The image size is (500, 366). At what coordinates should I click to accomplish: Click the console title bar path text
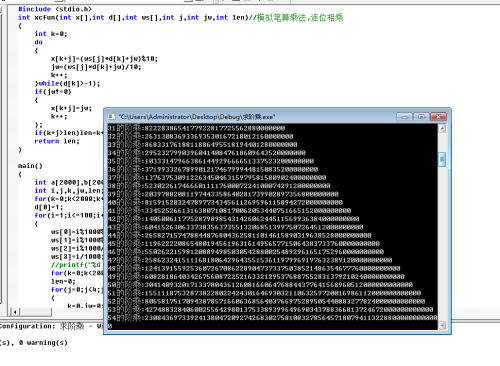tap(197, 117)
